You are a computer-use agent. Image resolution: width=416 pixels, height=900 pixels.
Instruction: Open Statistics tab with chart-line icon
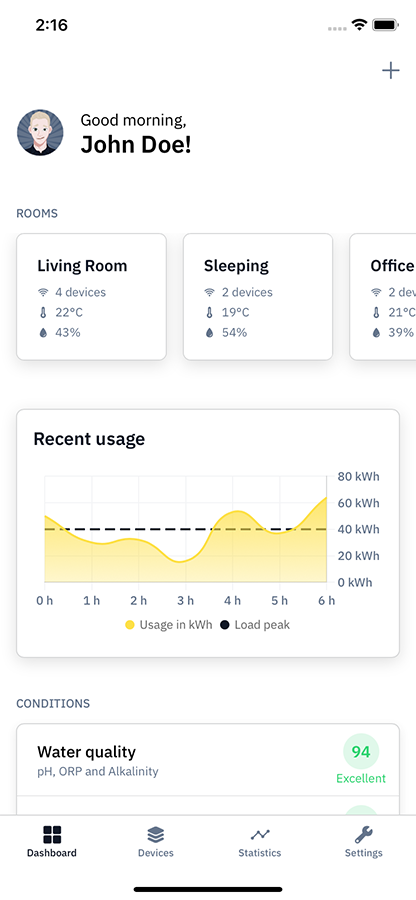click(x=260, y=841)
